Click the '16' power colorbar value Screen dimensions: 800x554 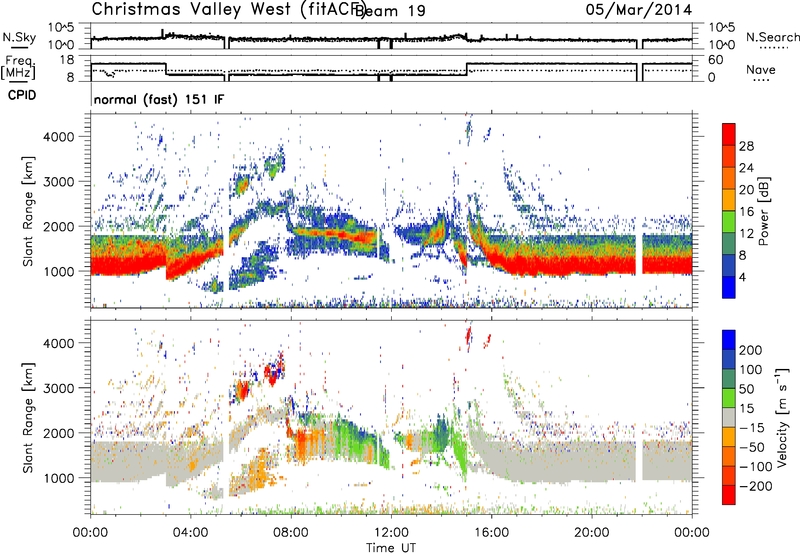point(746,212)
